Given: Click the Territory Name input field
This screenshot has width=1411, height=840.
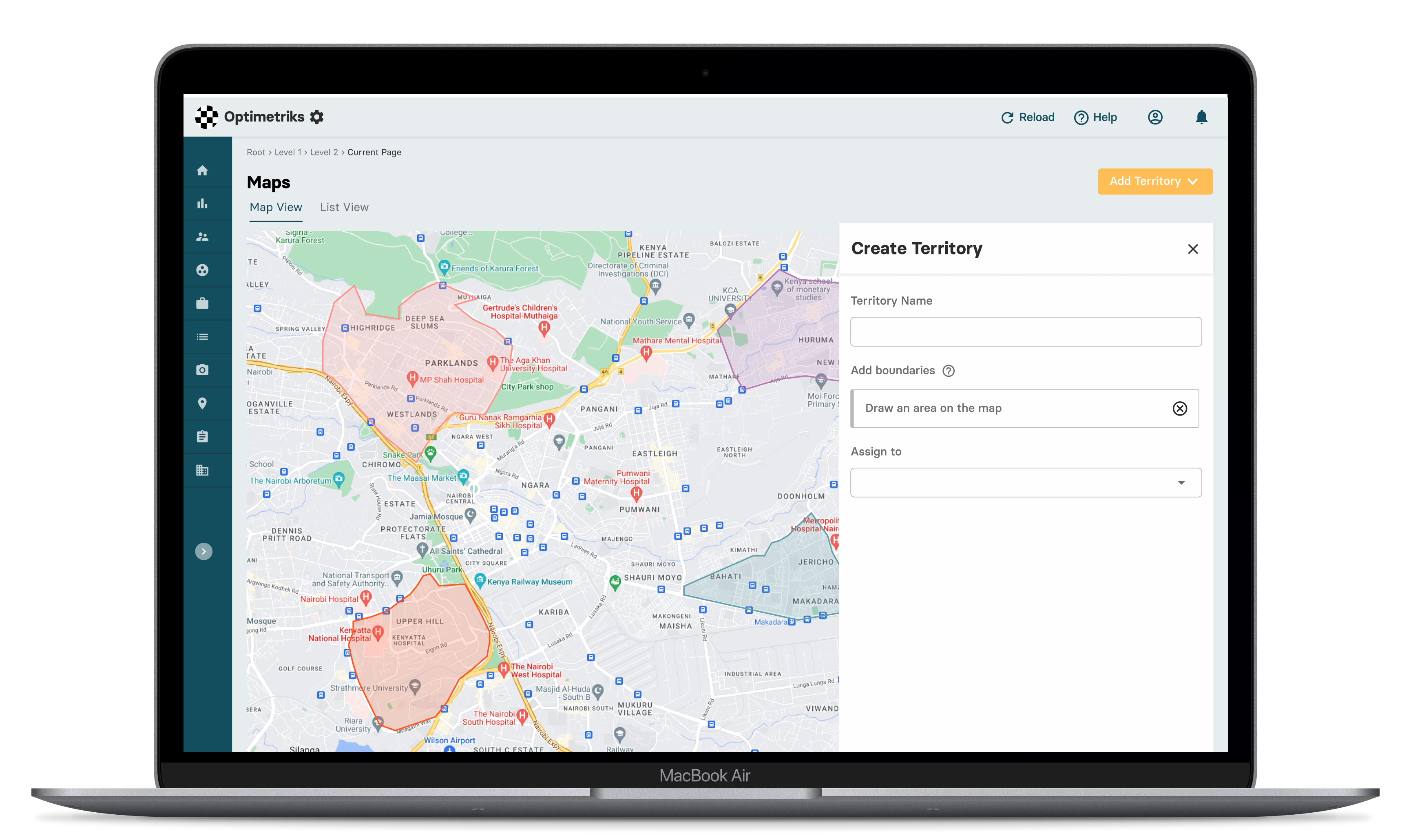Looking at the screenshot, I should coord(1026,332).
